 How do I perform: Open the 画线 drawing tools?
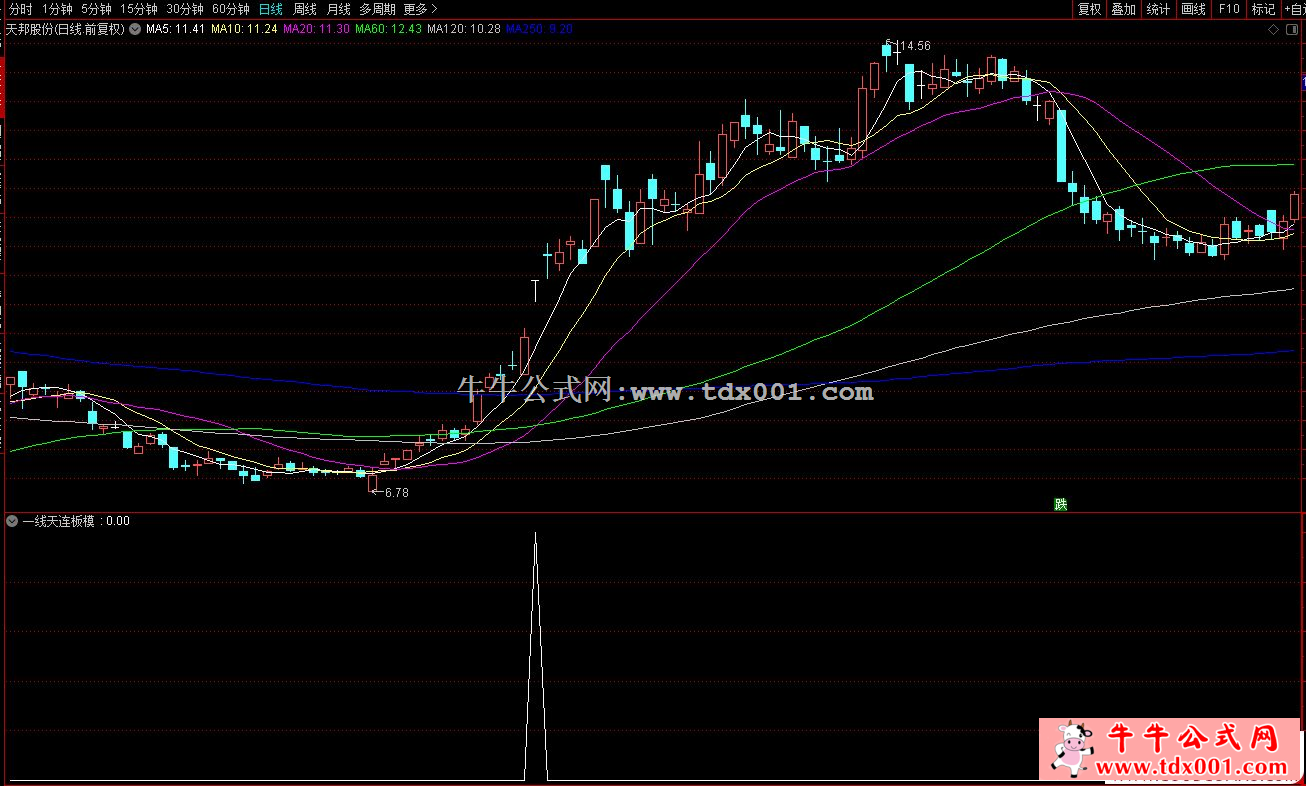[1193, 9]
